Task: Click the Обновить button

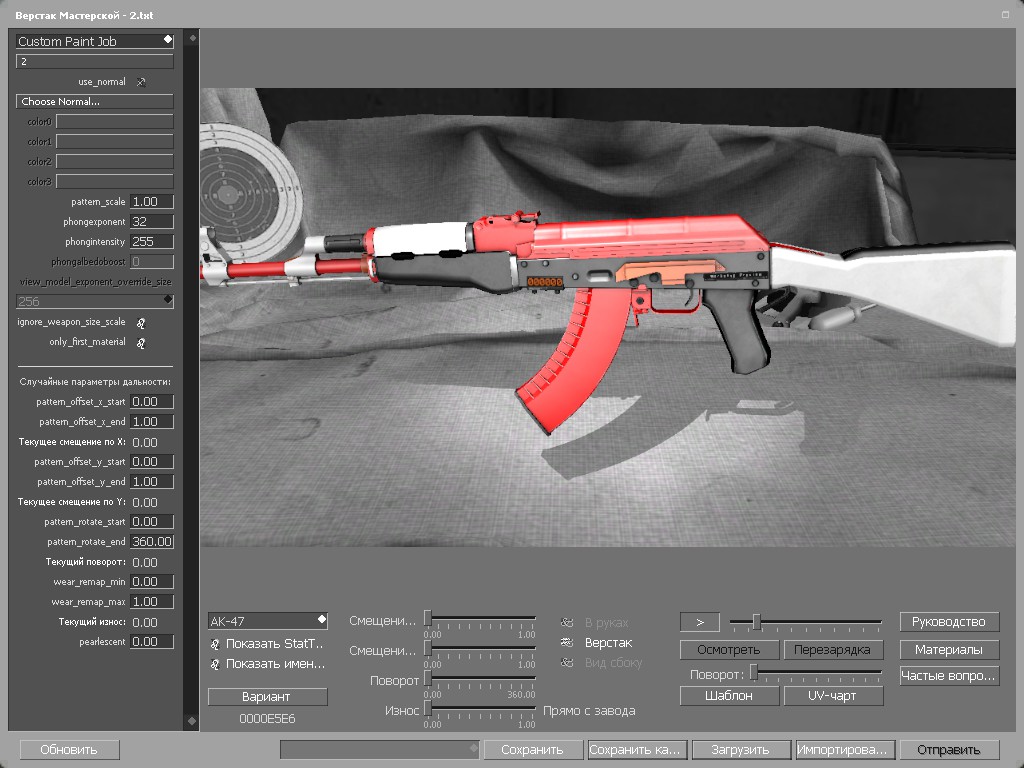Action: click(x=69, y=750)
